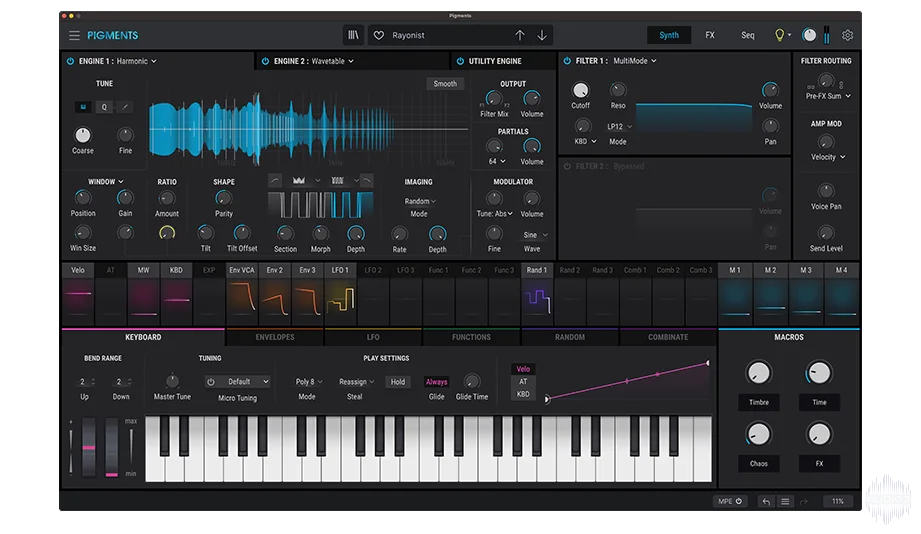Click the Voice Pan knob
The width and height of the screenshot is (921, 534).
(826, 191)
